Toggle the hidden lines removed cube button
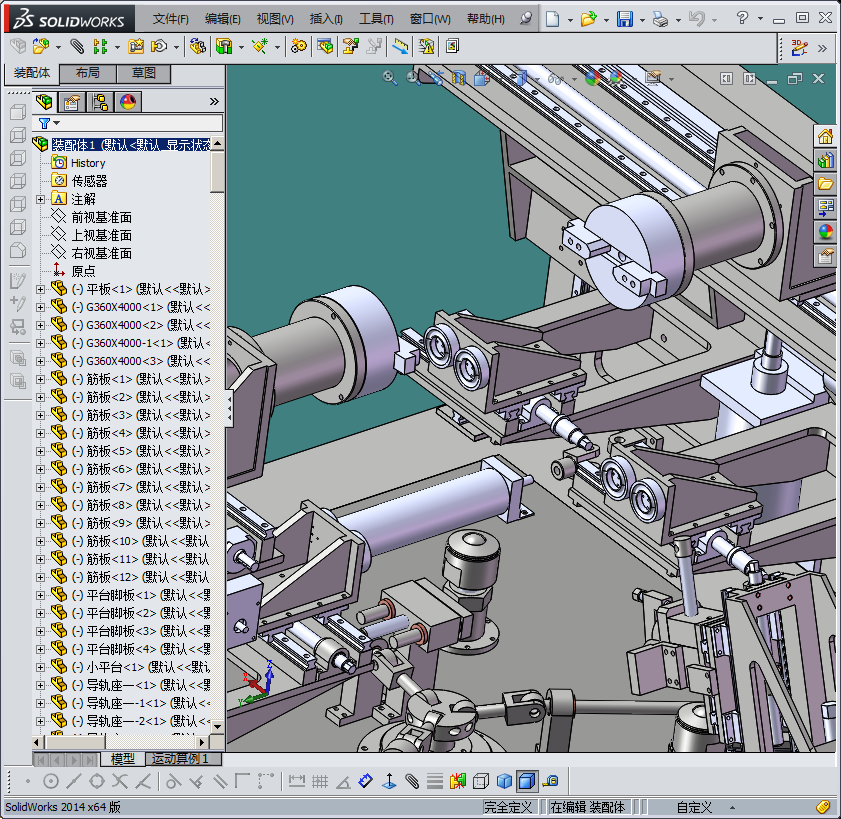Screen dimensions: 841x819 (x=481, y=781)
